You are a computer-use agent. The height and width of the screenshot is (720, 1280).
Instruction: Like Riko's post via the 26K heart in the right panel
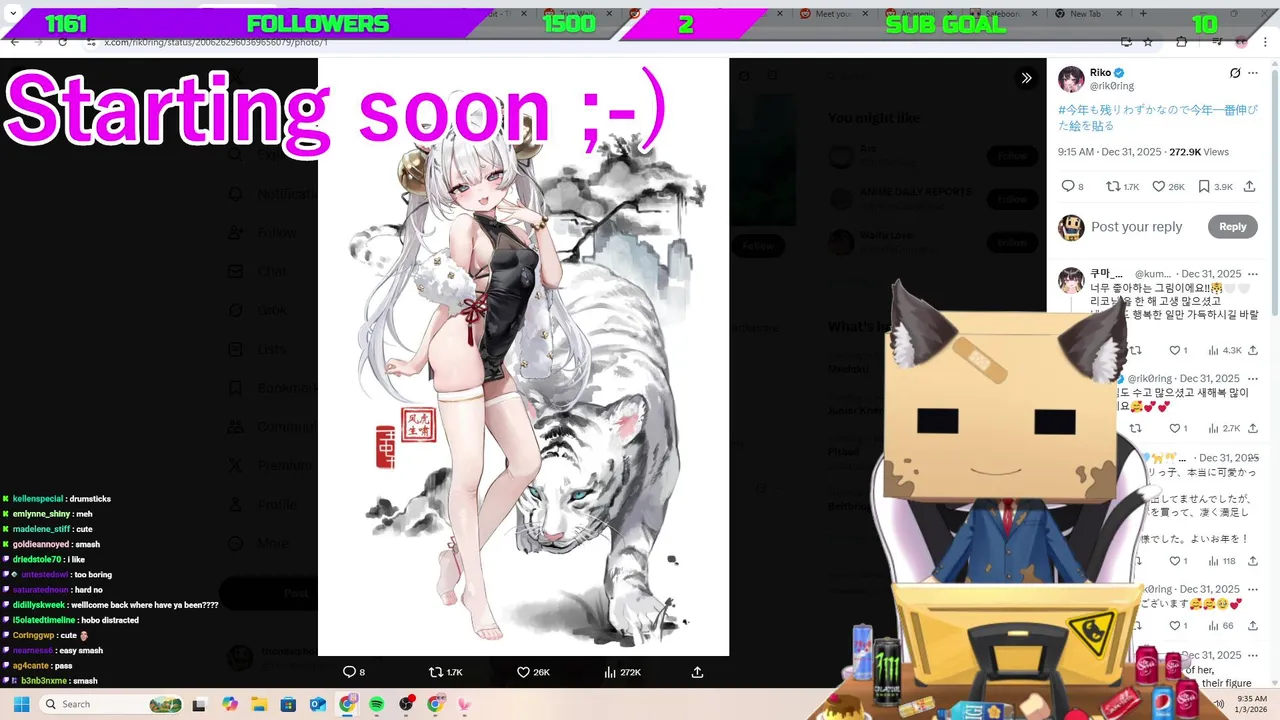1168,186
